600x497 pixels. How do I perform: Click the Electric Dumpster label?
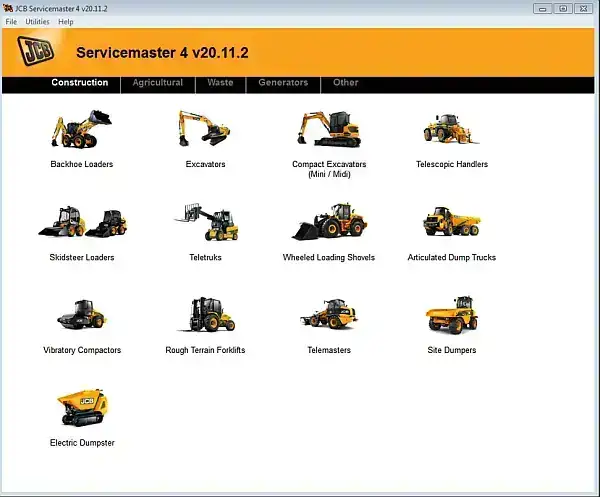tap(82, 443)
